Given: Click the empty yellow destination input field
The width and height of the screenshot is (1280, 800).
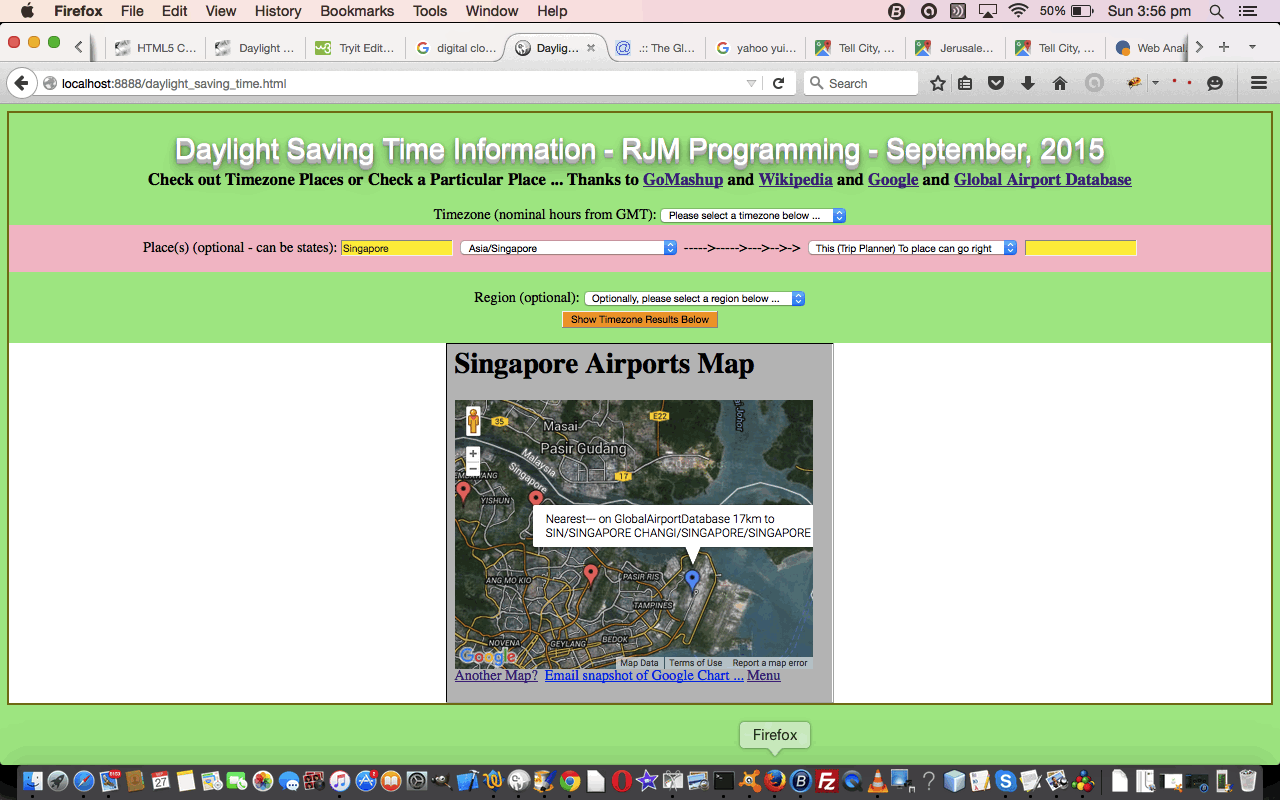Looking at the screenshot, I should point(1081,248).
